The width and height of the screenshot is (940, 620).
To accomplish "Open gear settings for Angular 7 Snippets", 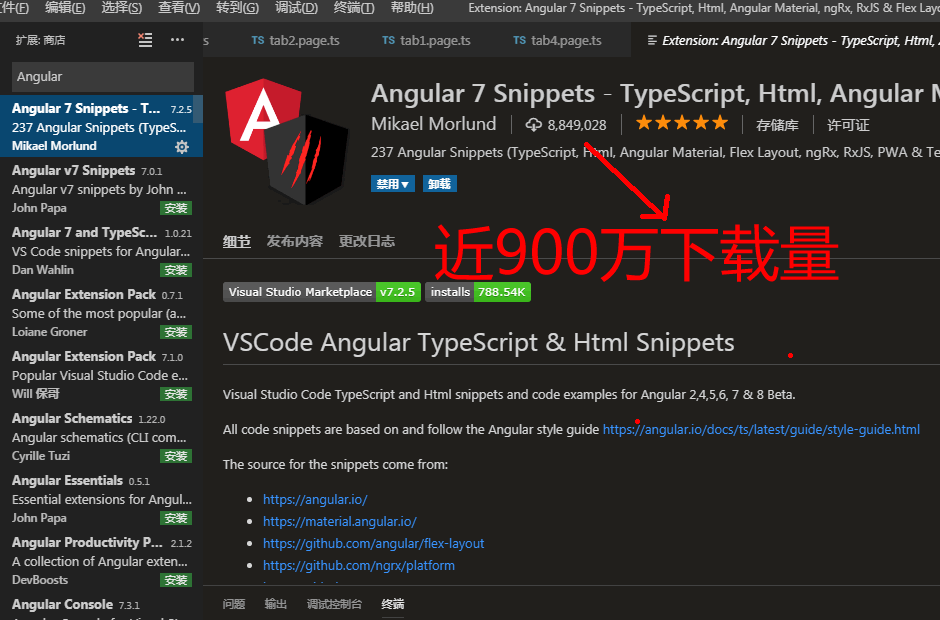I will 182,147.
